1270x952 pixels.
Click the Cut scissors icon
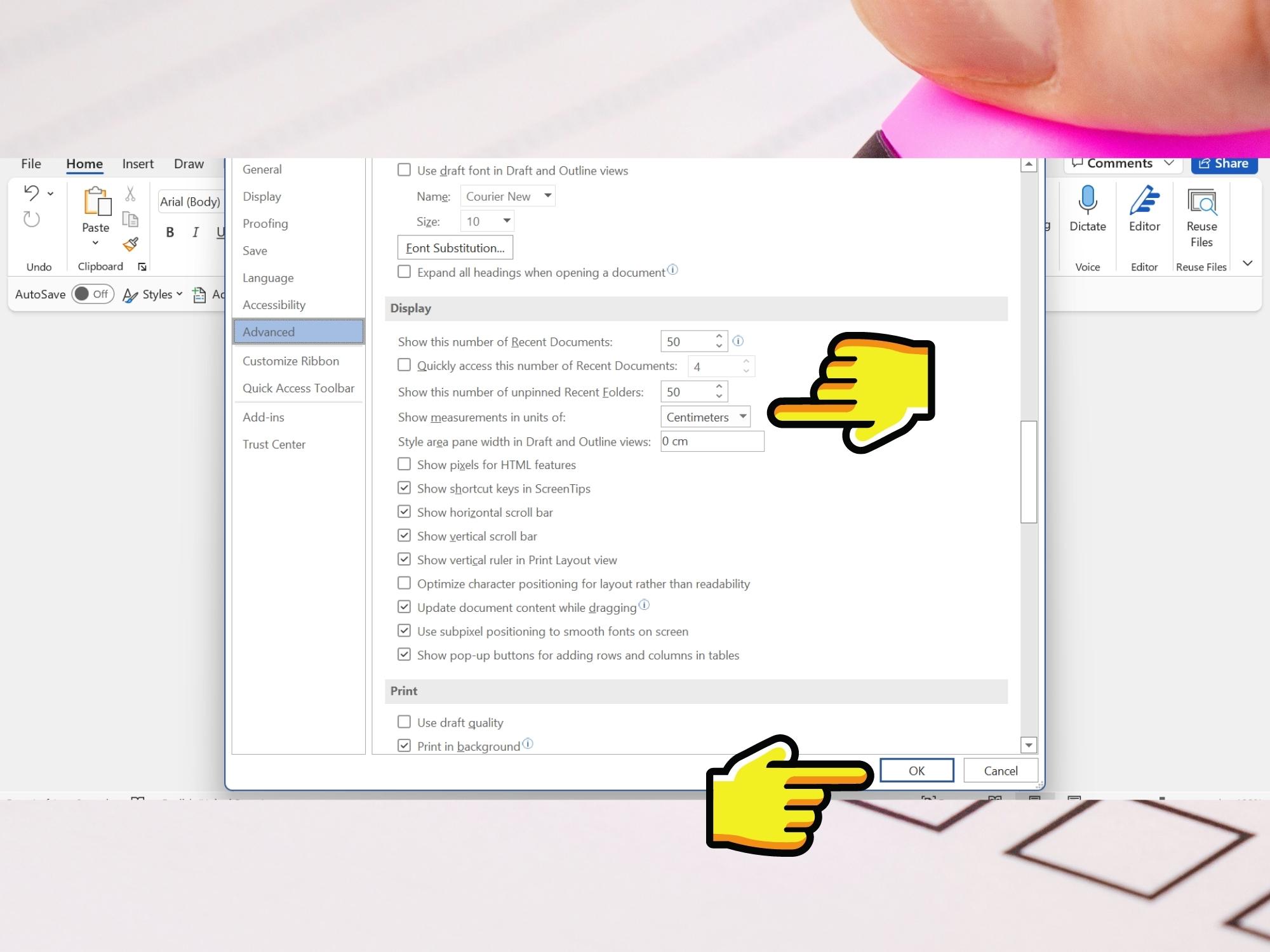(x=130, y=194)
